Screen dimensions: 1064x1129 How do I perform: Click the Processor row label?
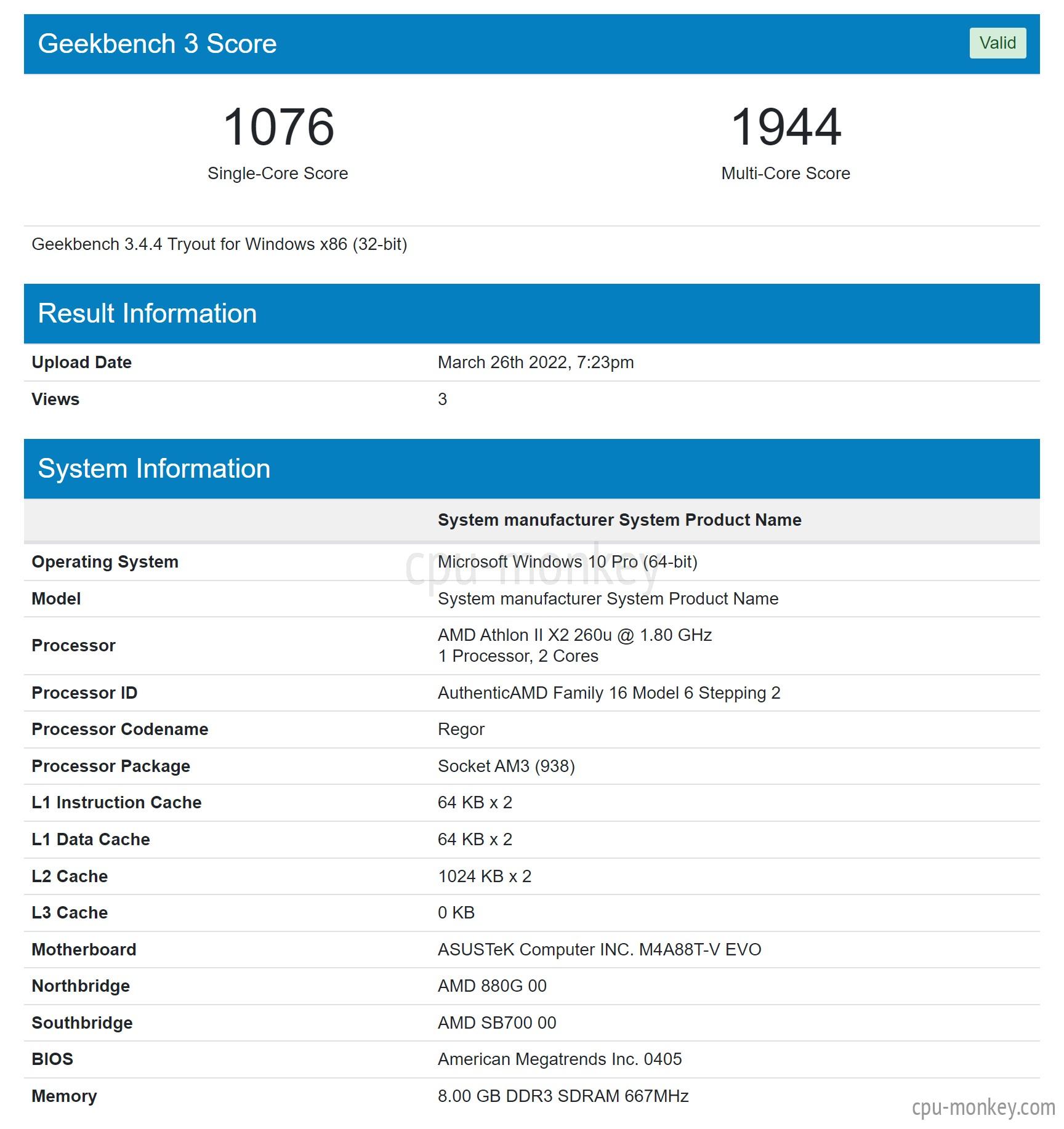tap(73, 645)
